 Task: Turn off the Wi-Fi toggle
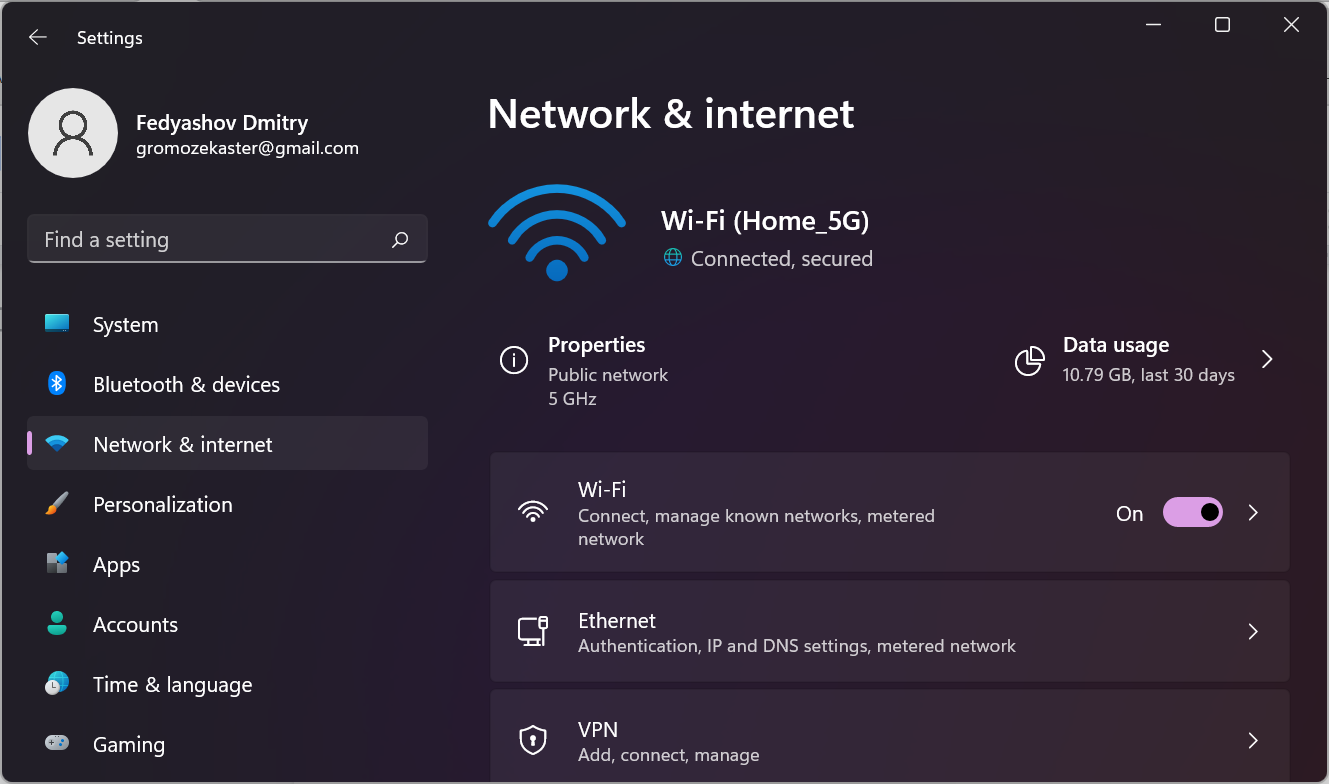coord(1192,513)
